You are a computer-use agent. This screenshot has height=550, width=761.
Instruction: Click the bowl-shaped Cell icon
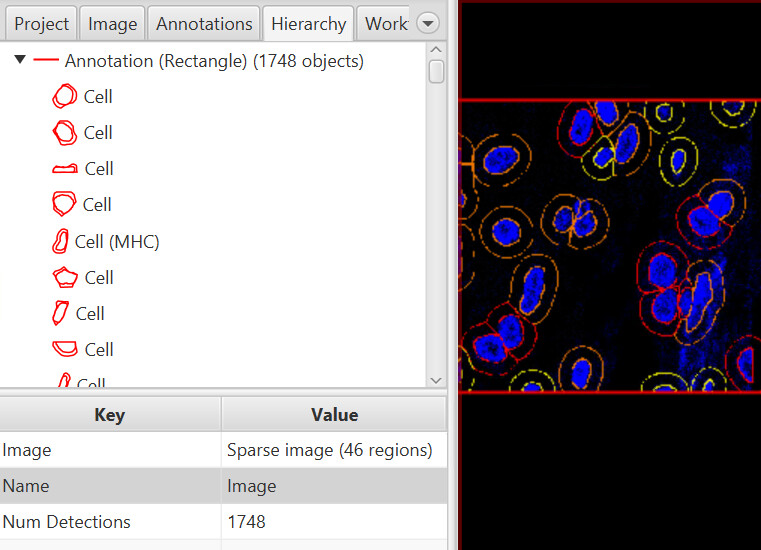coord(65,349)
